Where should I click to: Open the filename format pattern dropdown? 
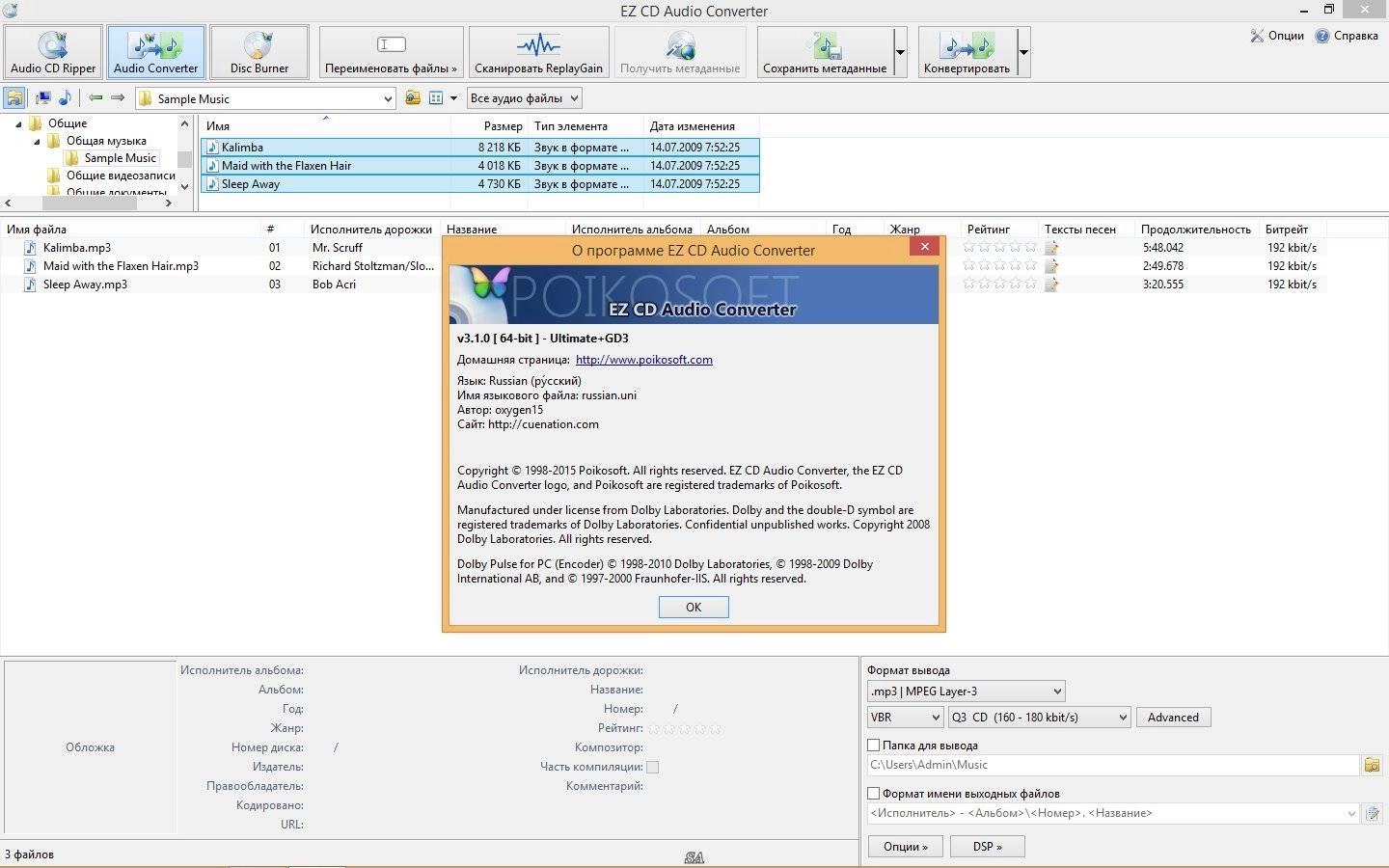1350,814
